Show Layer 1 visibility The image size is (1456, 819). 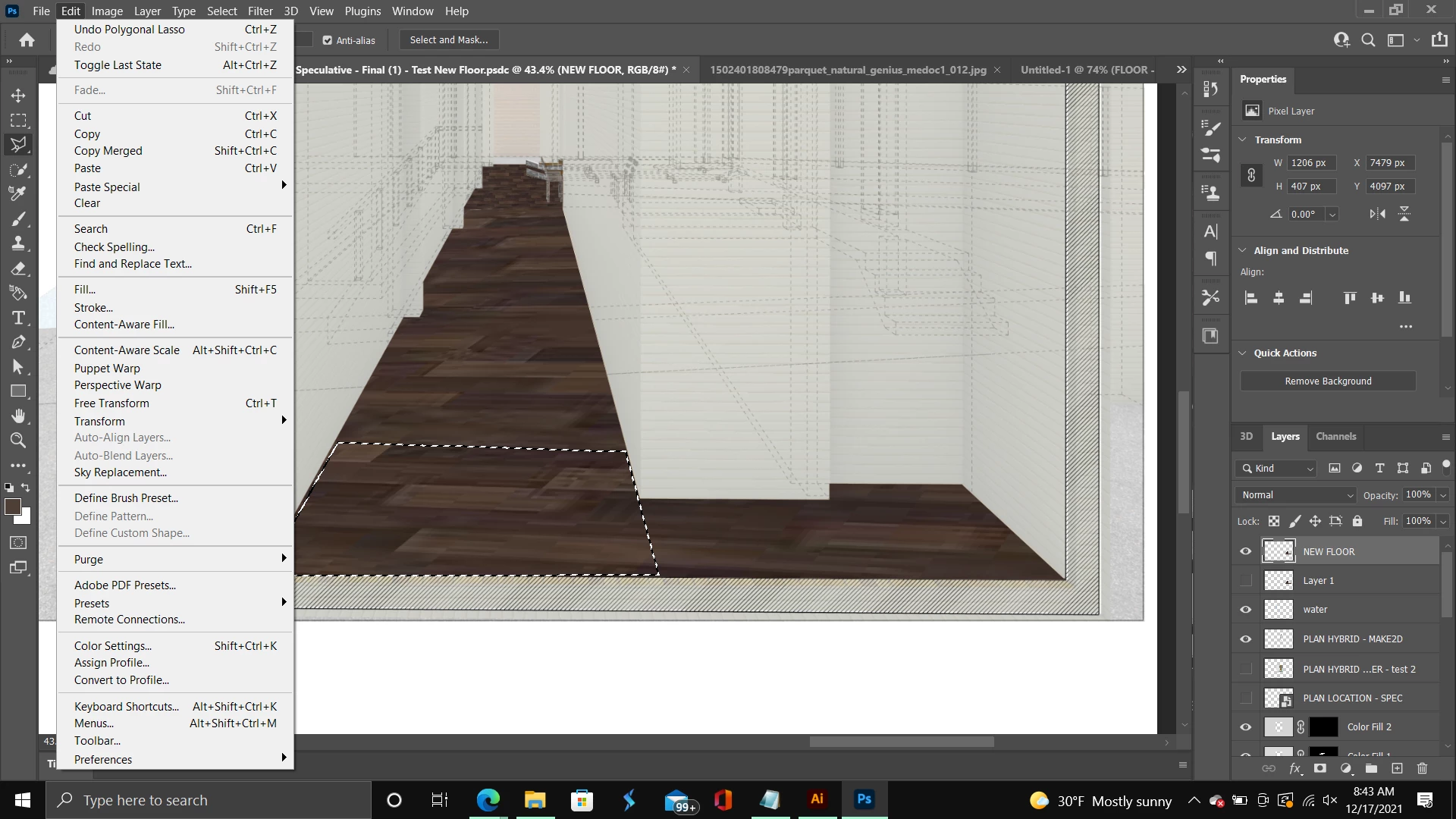click(x=1245, y=581)
